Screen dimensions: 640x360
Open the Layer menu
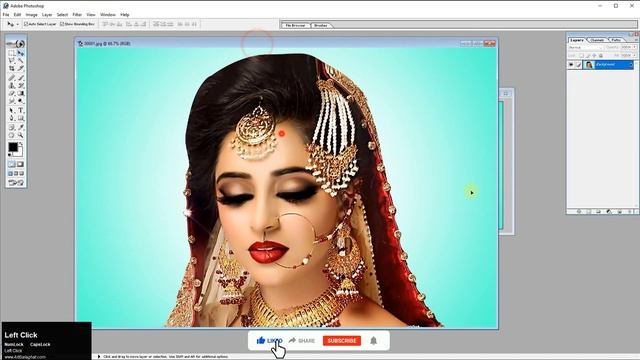pyautogui.click(x=47, y=15)
